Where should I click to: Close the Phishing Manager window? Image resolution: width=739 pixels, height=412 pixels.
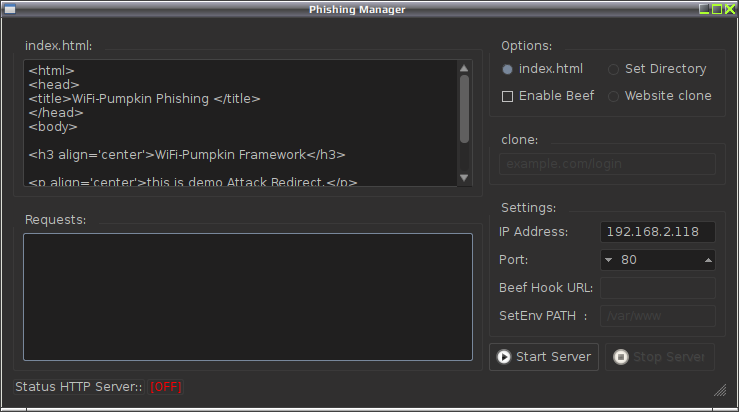[x=730, y=9]
